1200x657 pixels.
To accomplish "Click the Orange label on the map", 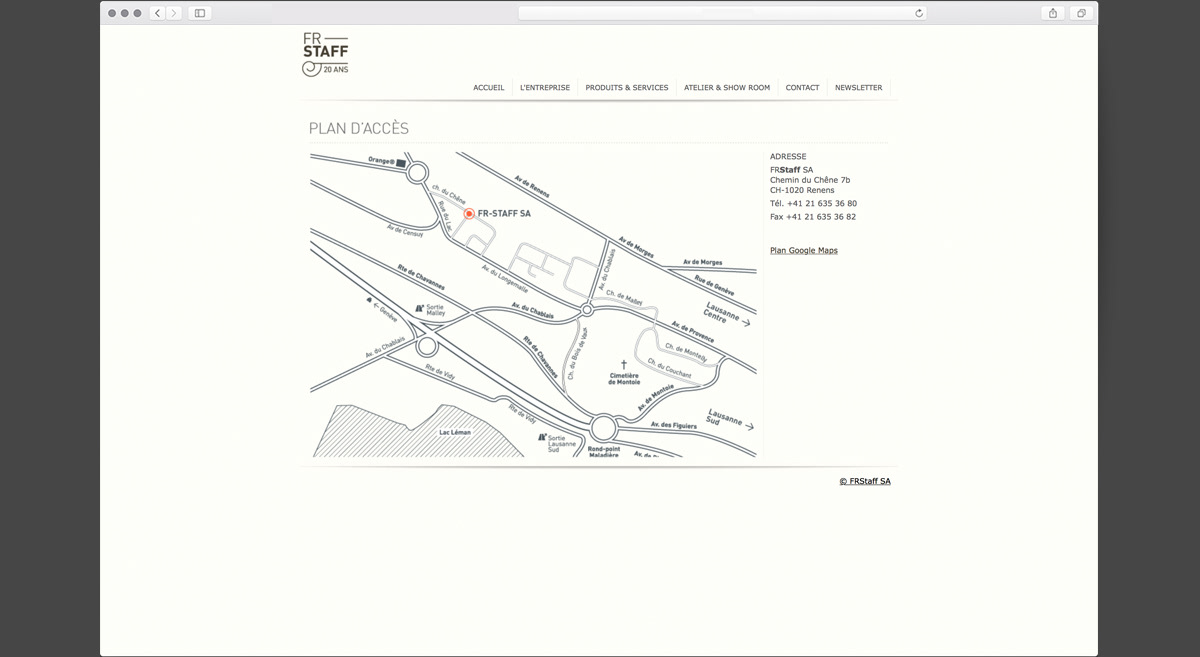I will click(x=381, y=161).
